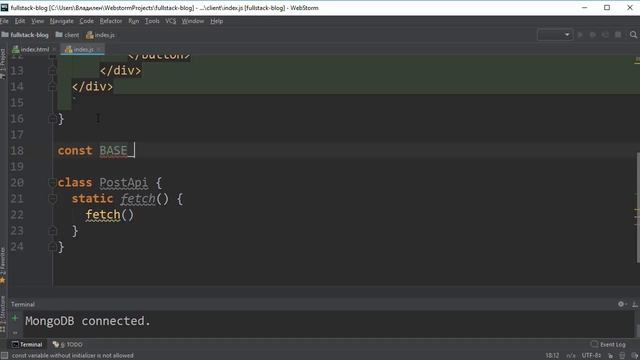Click the MongoDB connected terminal output
The height and width of the screenshot is (360, 640).
(88, 321)
